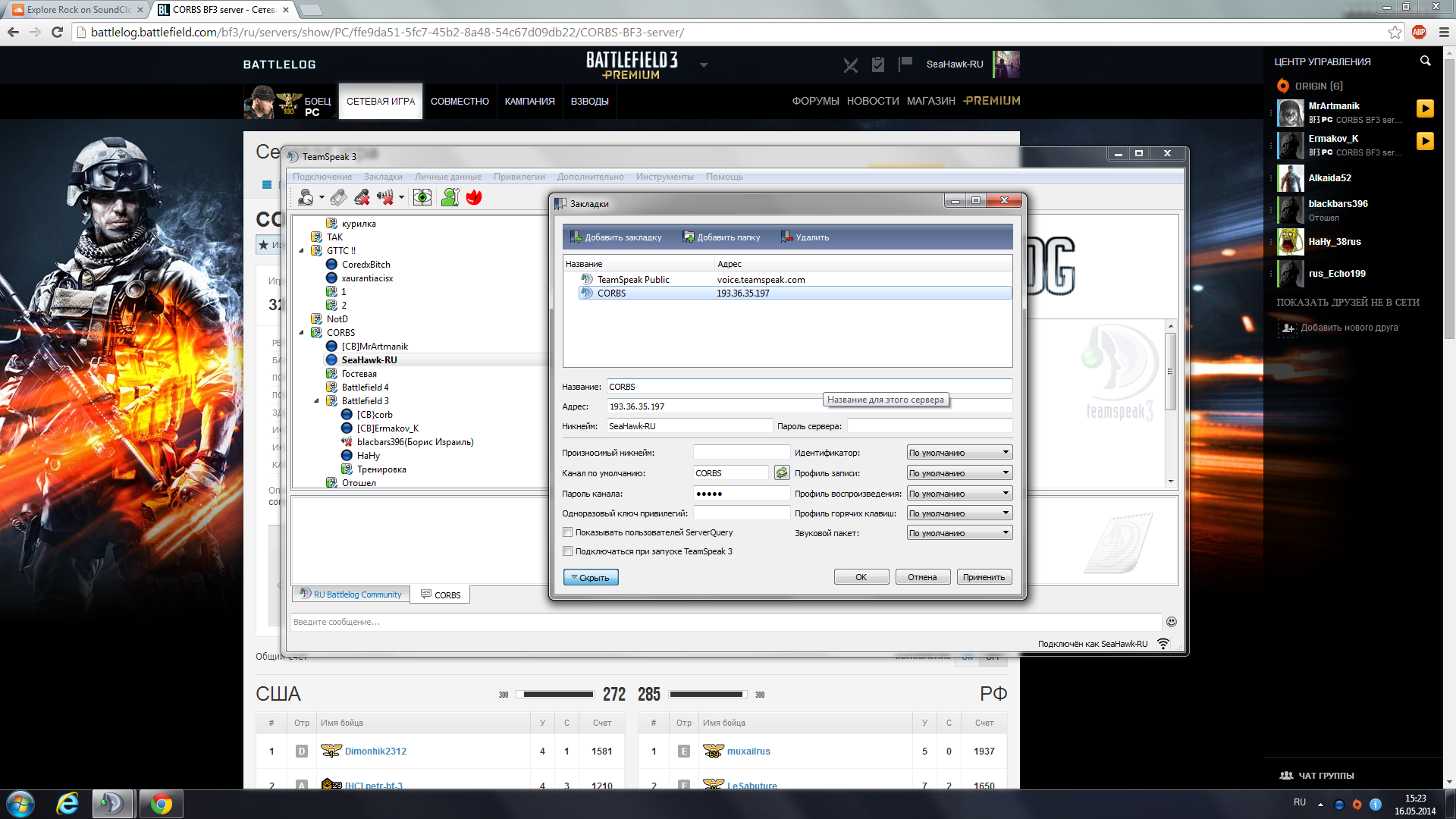The height and width of the screenshot is (819, 1456).
Task: Open the contacts manager green user icon
Action: click(450, 197)
